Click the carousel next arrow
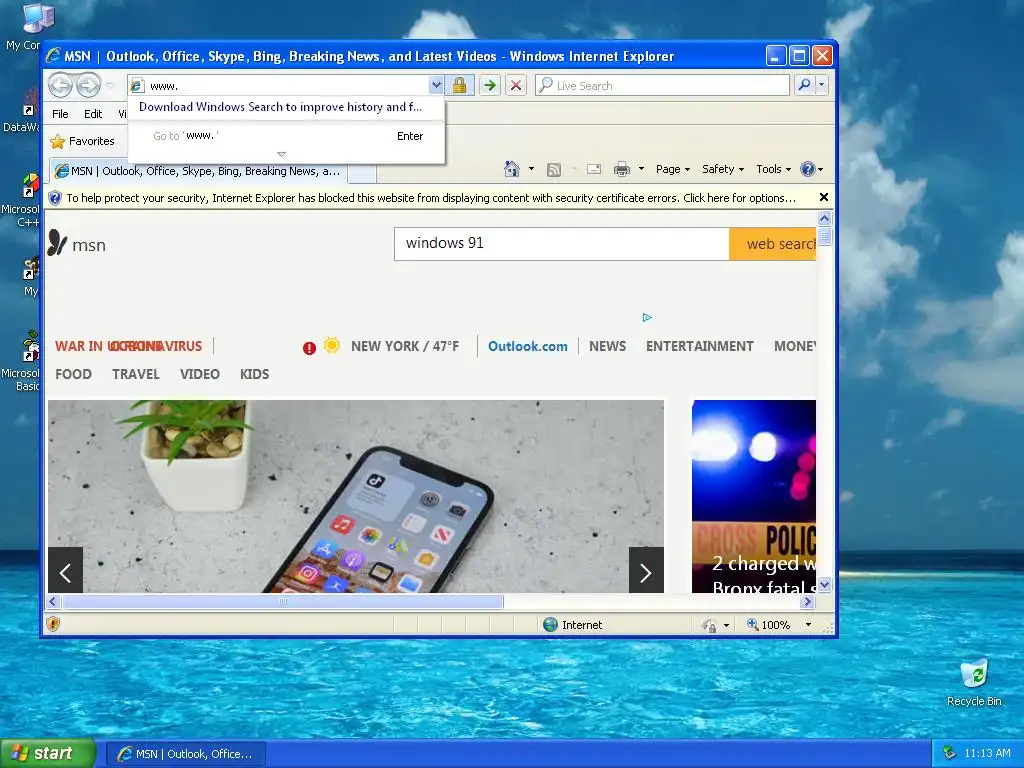The image size is (1024, 768). 646,570
